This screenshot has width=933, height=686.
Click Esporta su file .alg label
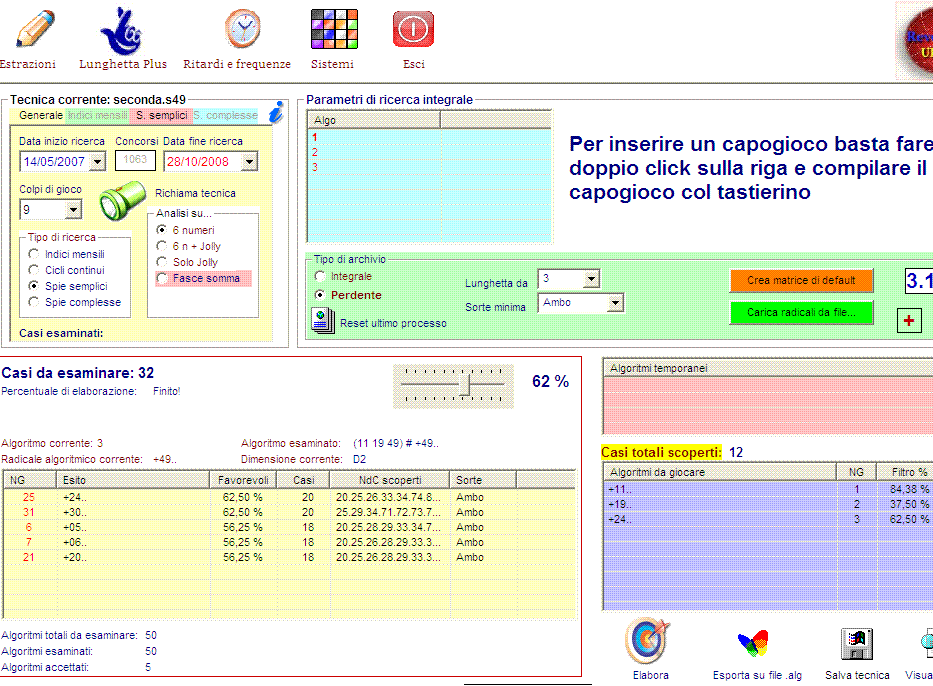(757, 675)
